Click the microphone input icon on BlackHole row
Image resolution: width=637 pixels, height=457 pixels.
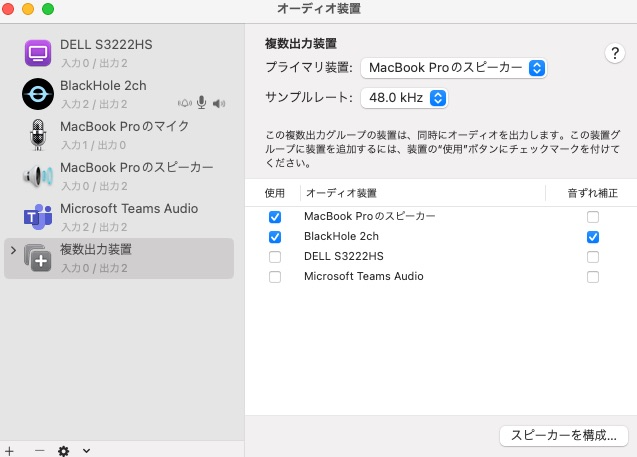pos(202,103)
